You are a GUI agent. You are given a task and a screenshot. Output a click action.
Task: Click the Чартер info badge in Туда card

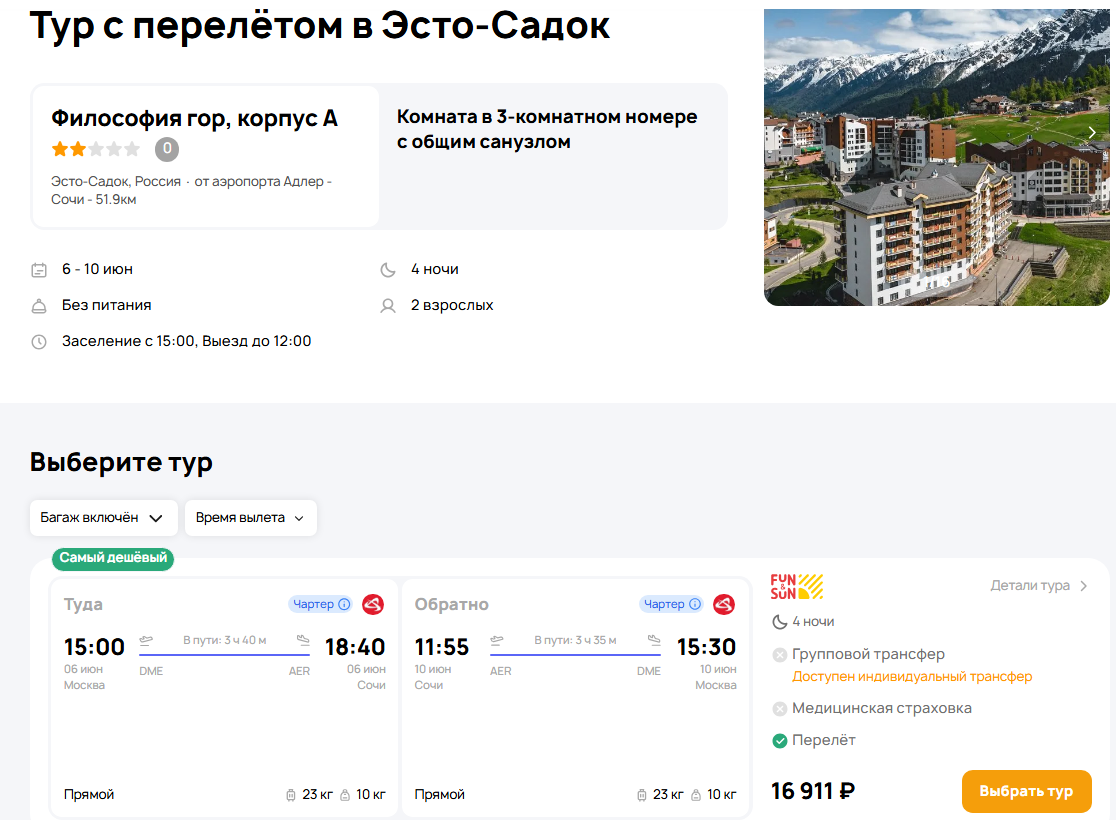pos(320,604)
